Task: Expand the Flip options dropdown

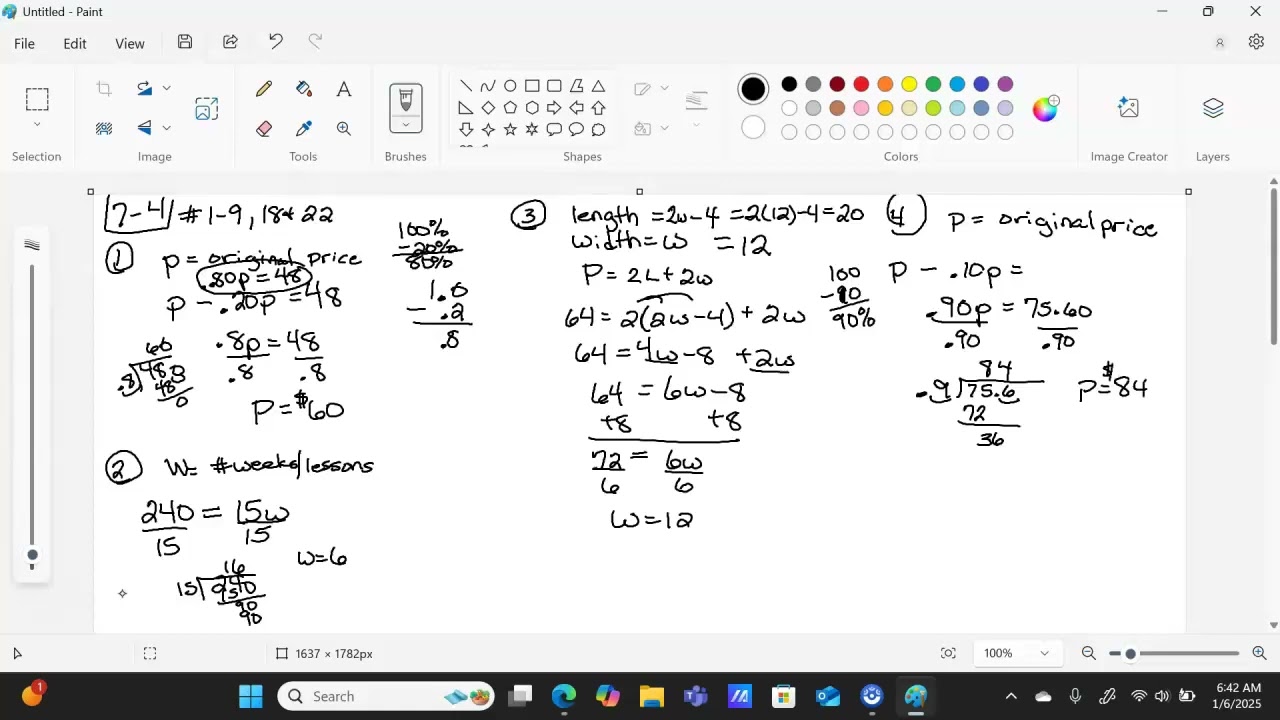Action: tap(166, 128)
